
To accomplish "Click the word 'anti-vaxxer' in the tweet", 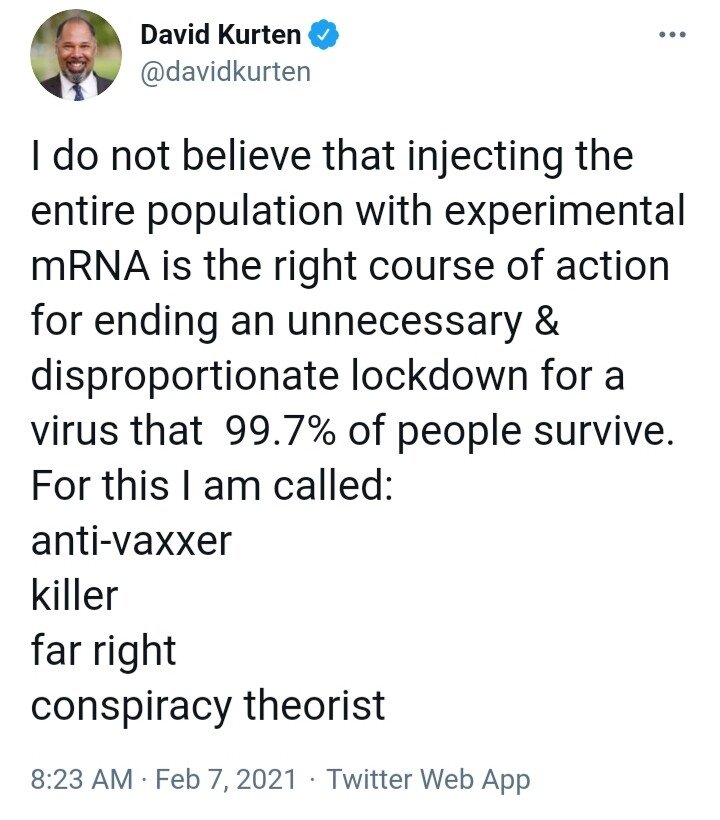I will click(x=131, y=541).
